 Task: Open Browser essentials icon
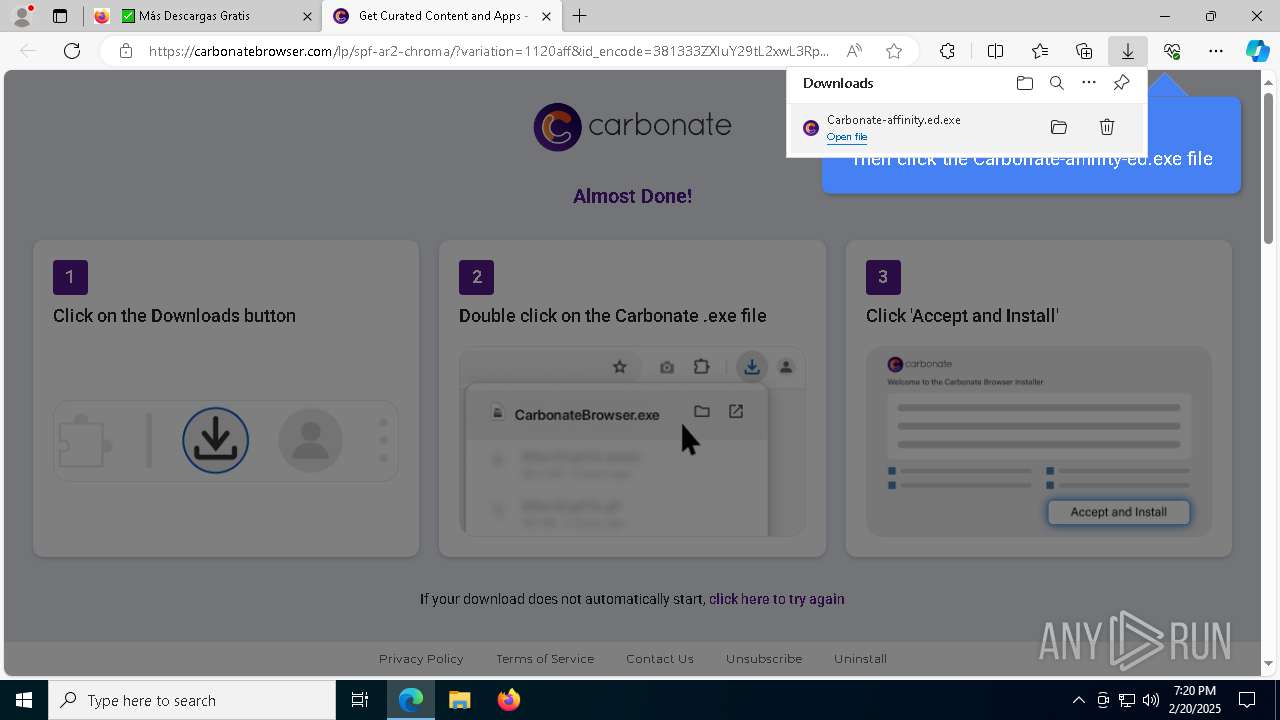pos(1172,51)
